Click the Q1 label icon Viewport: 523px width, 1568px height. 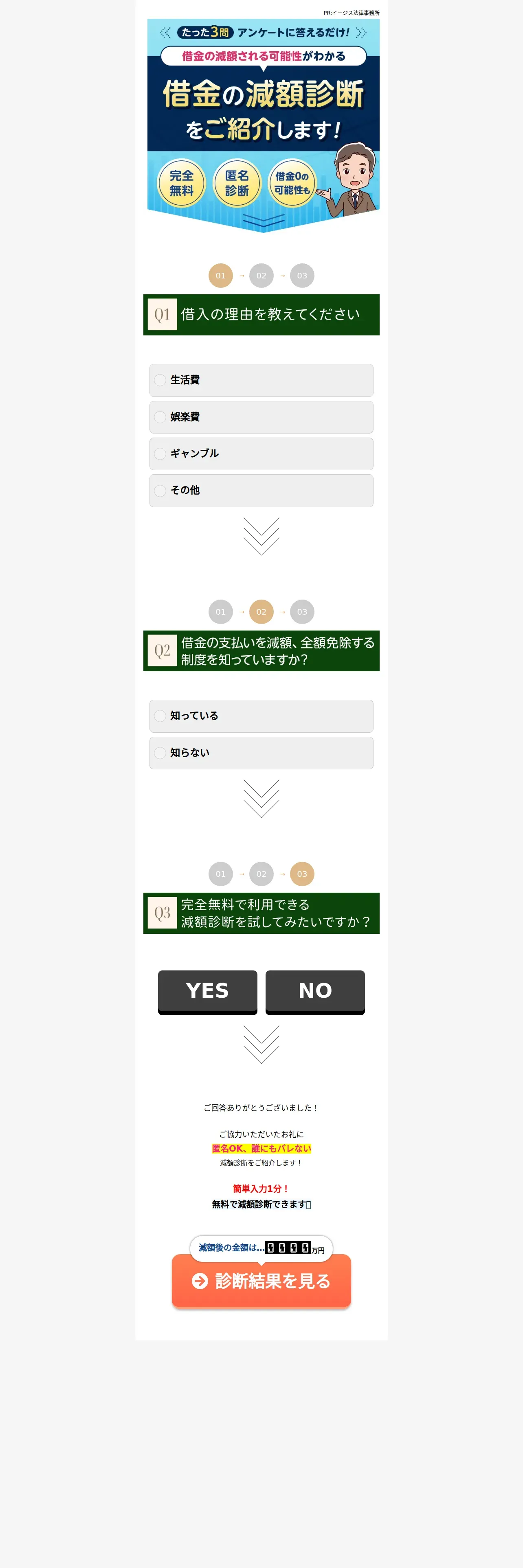click(x=162, y=314)
